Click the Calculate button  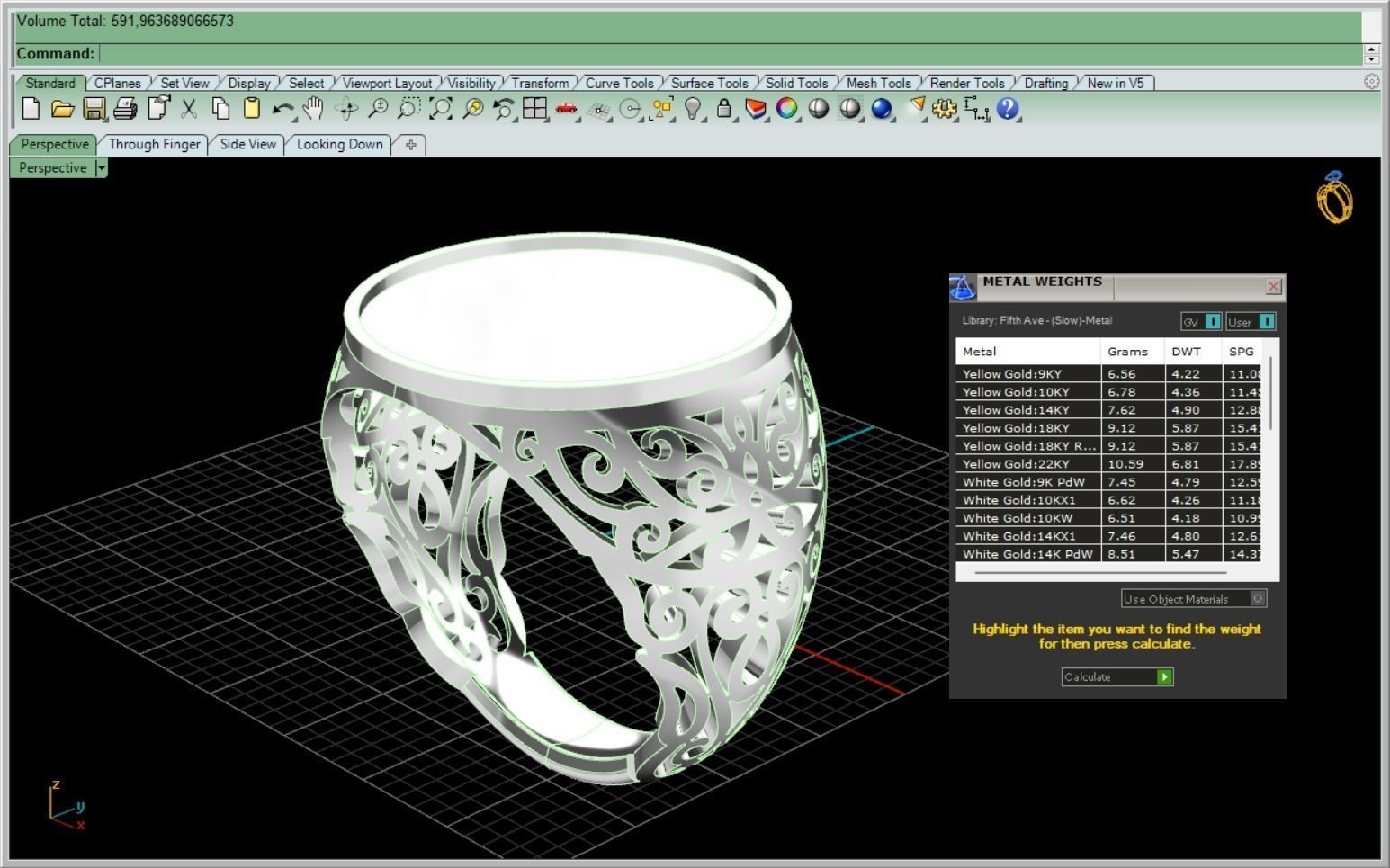pyautogui.click(x=1117, y=676)
